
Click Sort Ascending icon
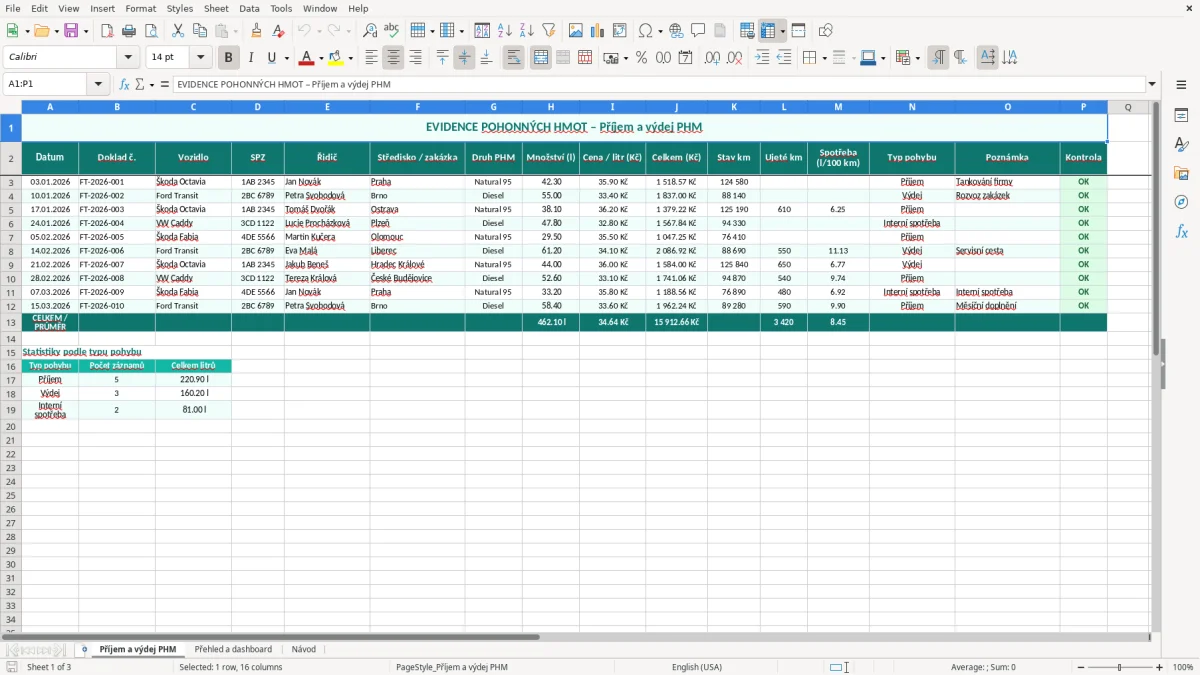pyautogui.click(x=505, y=31)
